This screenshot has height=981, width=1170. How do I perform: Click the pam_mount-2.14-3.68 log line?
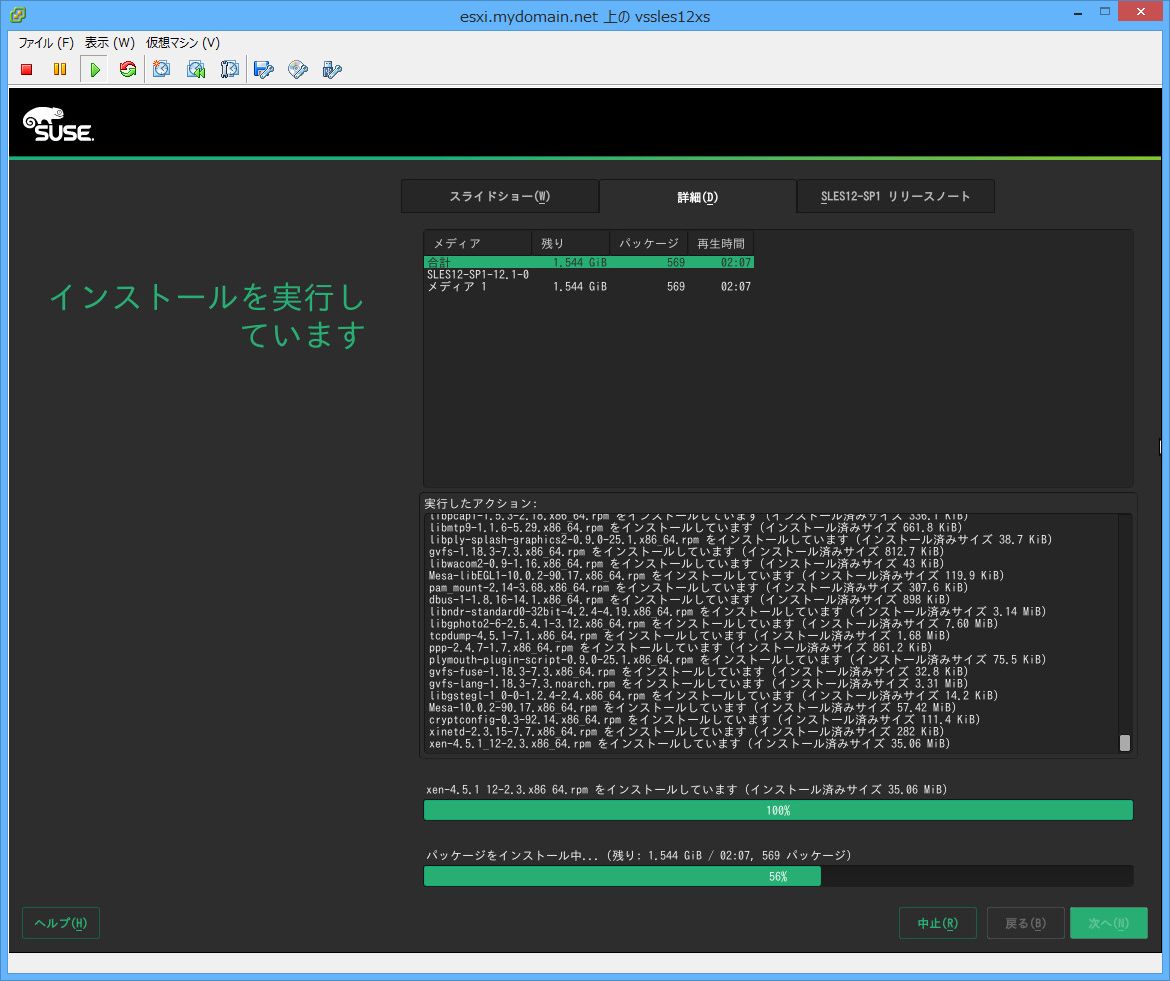click(x=698, y=588)
